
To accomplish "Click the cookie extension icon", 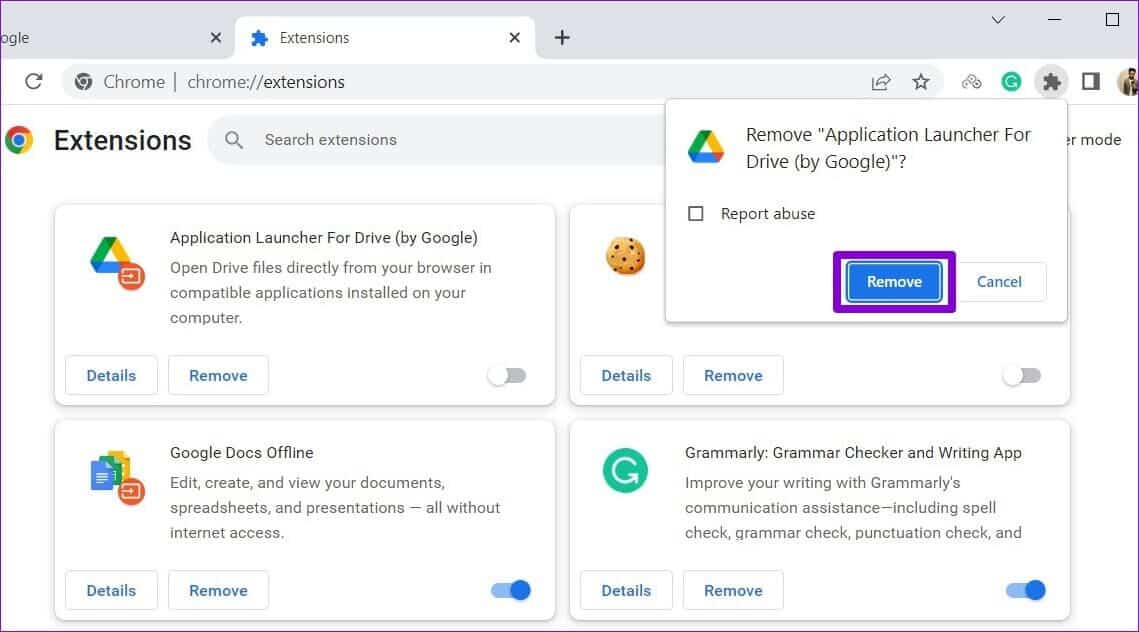I will (625, 256).
